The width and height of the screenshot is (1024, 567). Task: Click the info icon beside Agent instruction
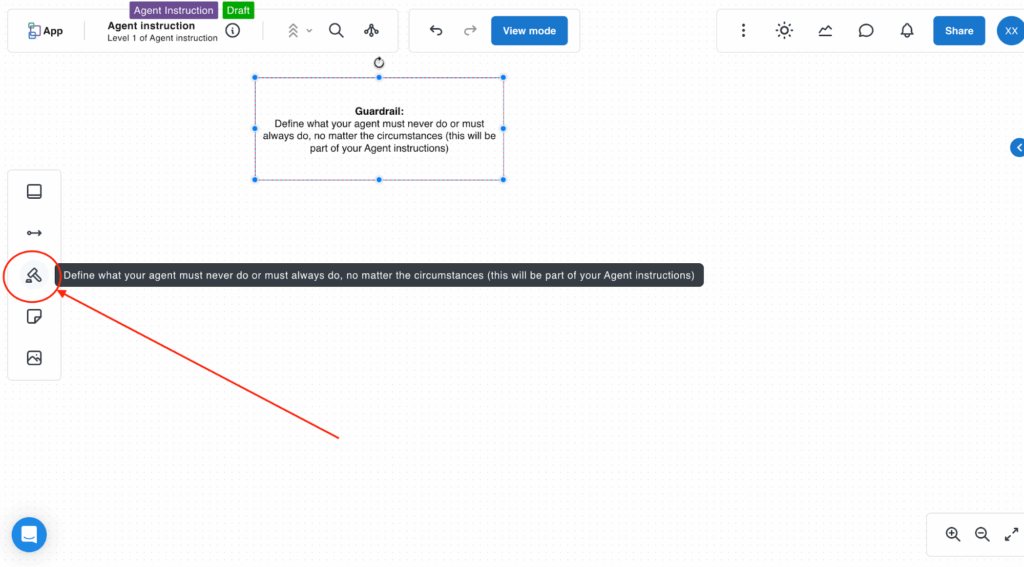[233, 31]
